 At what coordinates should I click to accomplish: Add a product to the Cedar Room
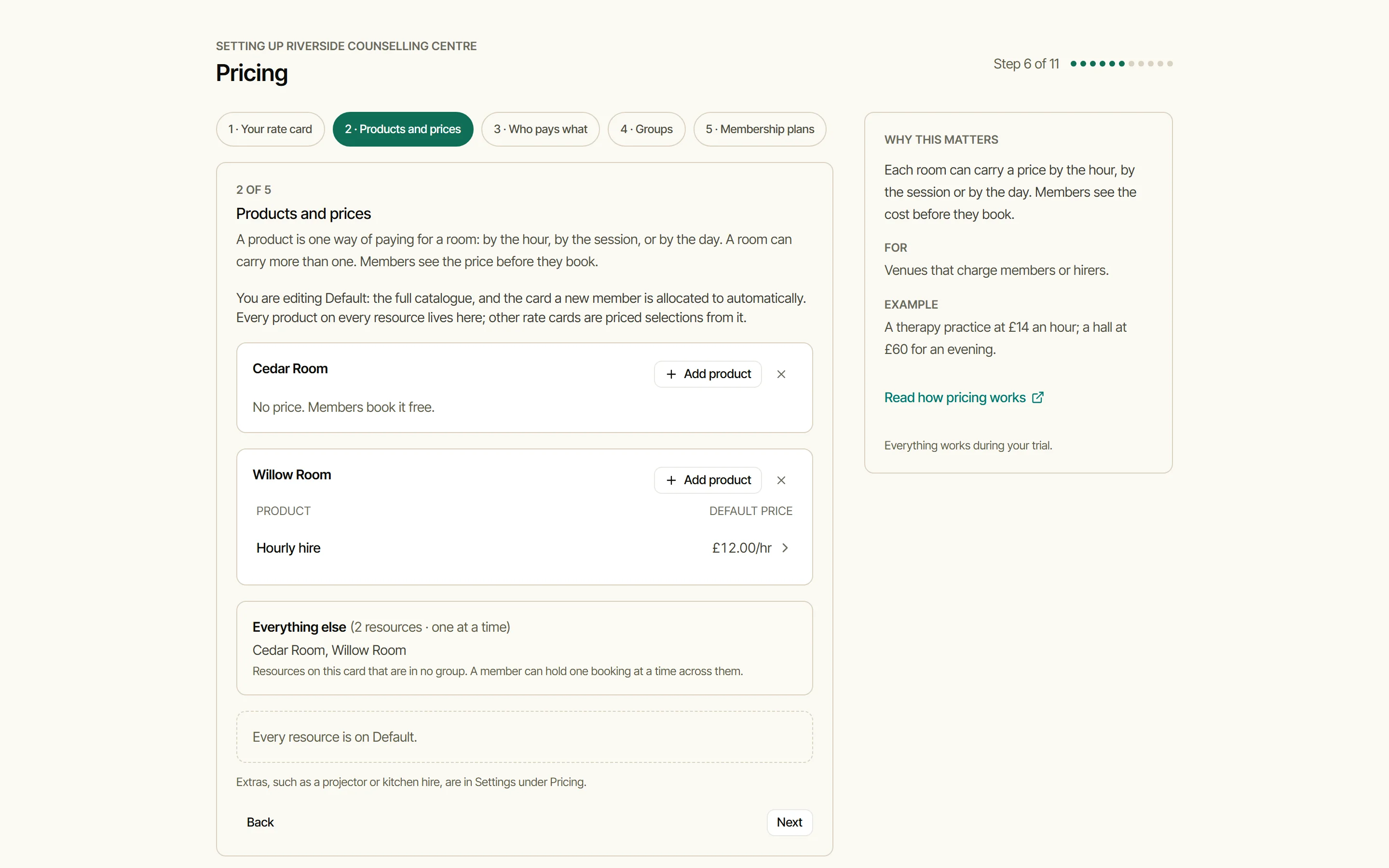coord(708,374)
